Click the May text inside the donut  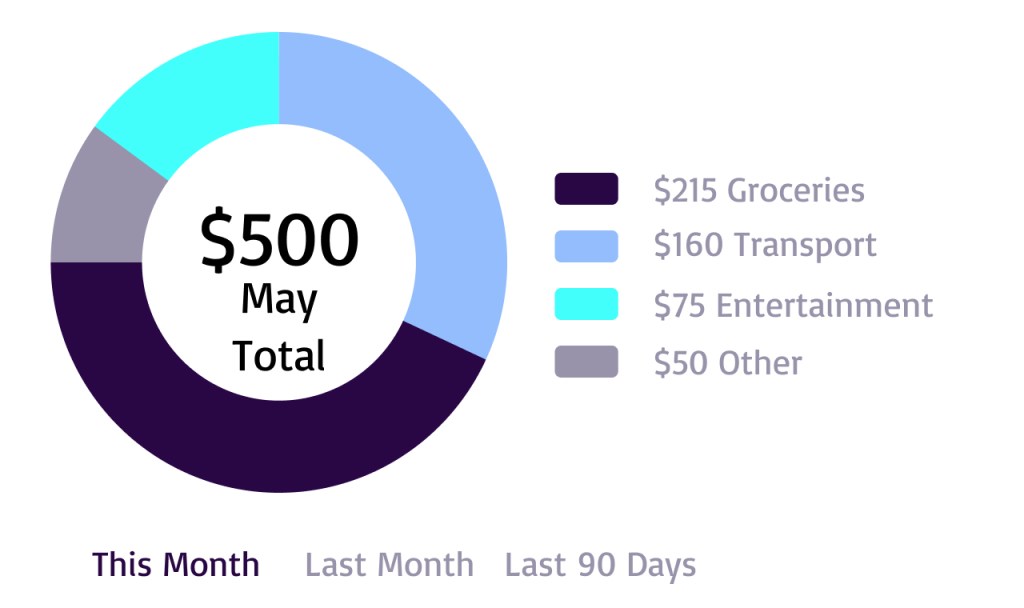[x=279, y=300]
